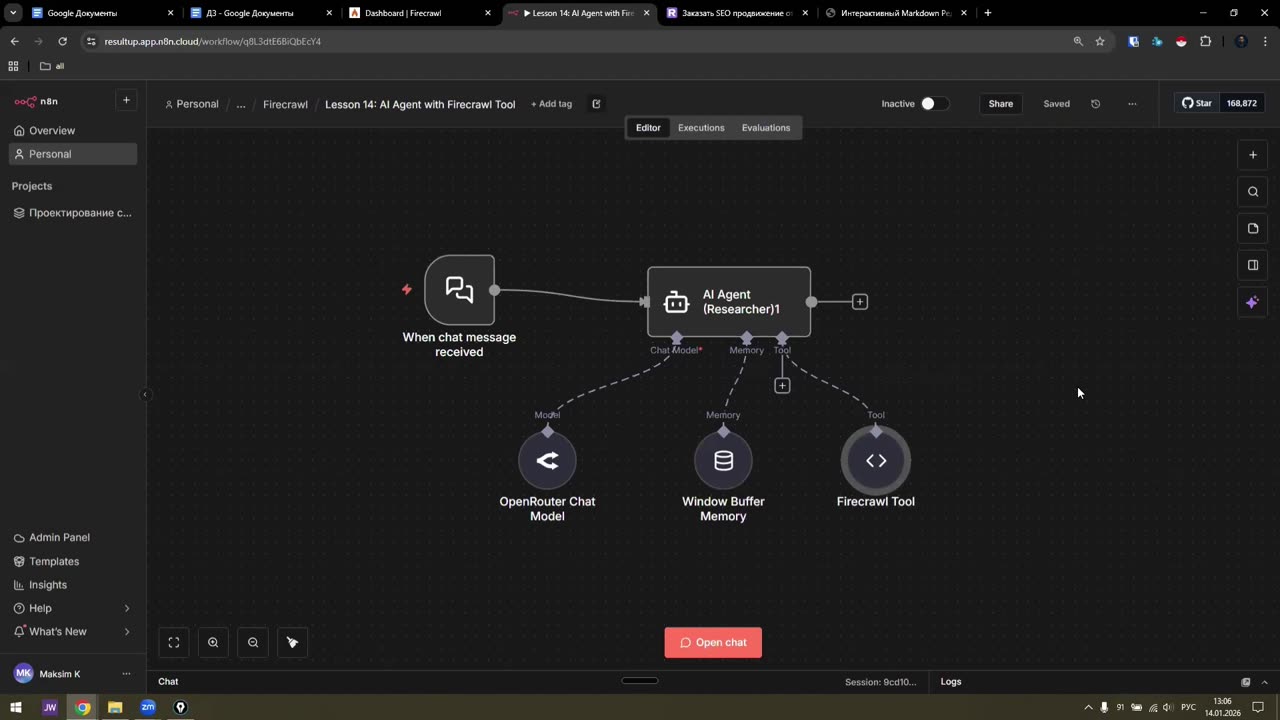Viewport: 1280px width, 720px height.
Task: Click the plus connector after AI Agent output
Action: [860, 302]
